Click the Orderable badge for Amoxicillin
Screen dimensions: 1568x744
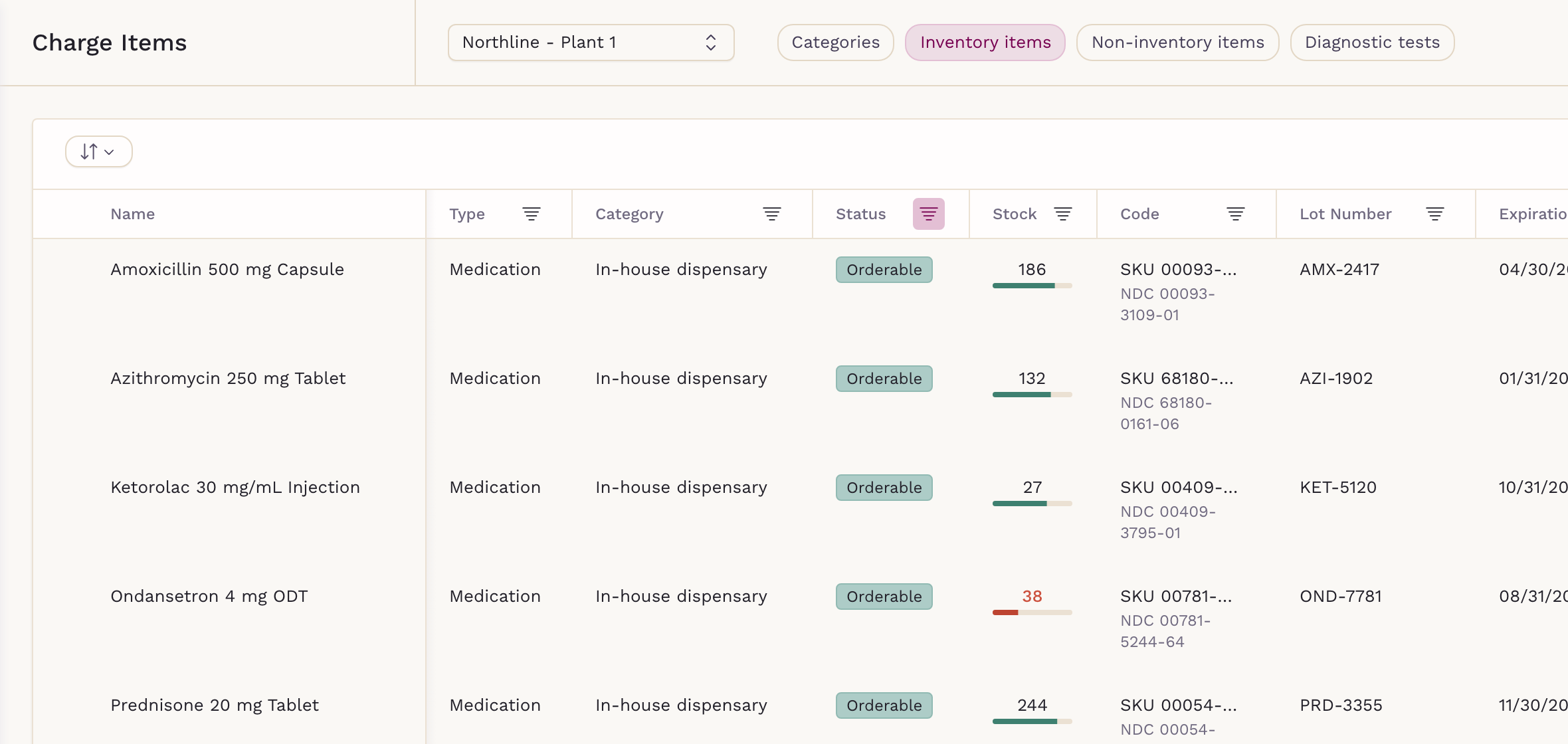884,270
